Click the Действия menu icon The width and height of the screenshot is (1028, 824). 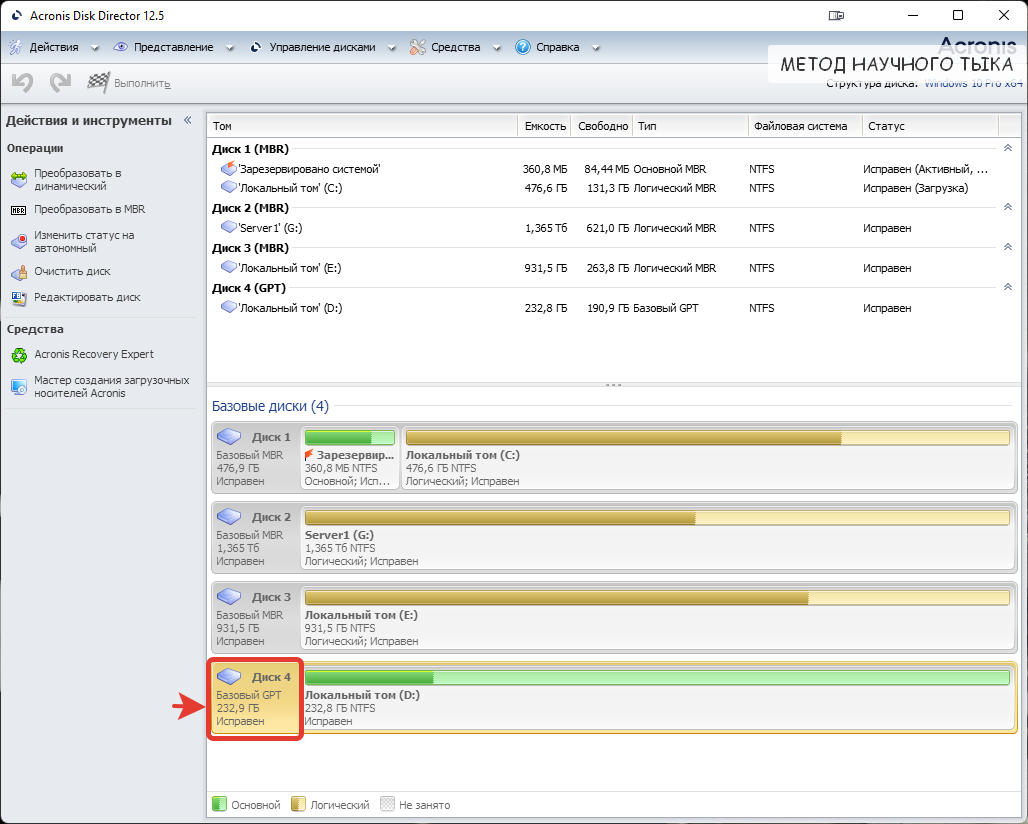[16, 47]
